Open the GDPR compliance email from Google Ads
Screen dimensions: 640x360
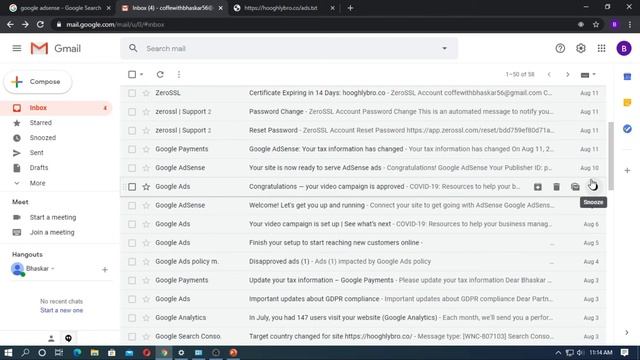point(363,299)
